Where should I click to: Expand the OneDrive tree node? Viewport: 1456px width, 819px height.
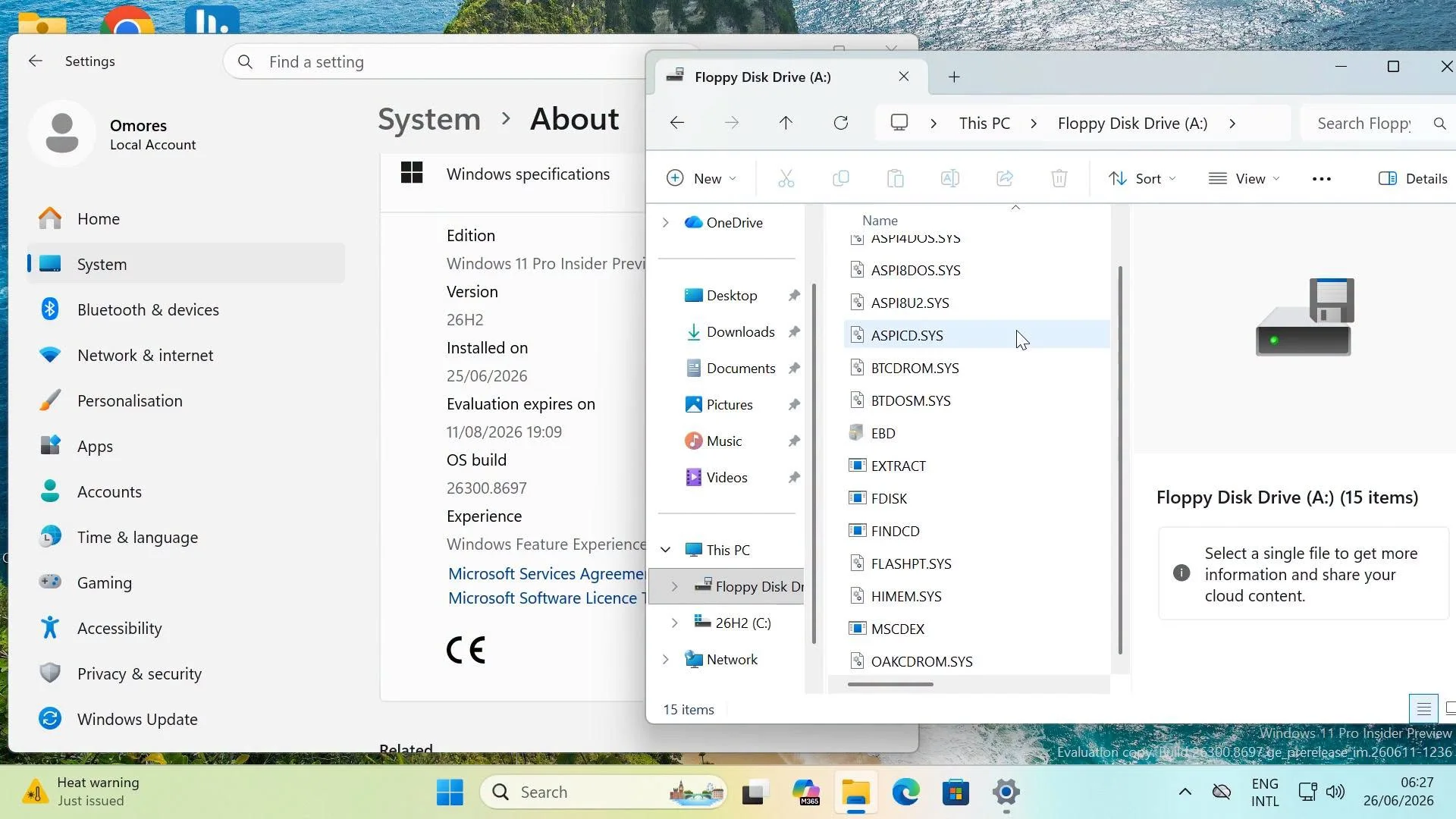[x=665, y=222]
